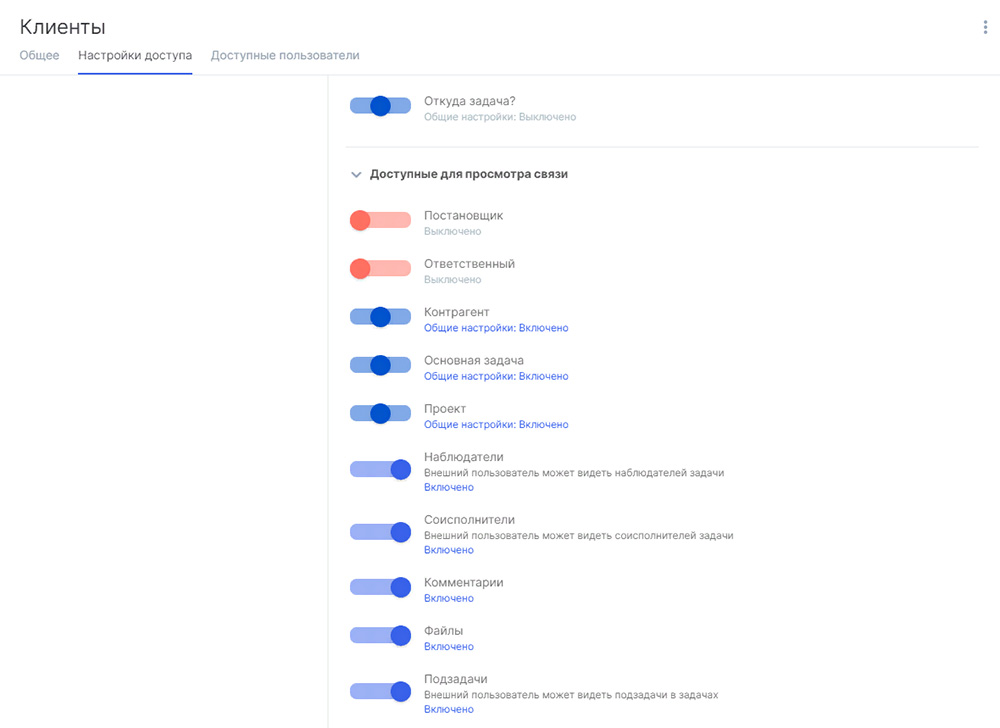Viewport: 1000px width, 728px height.
Task: Toggle the Проект switch
Action: coord(380,413)
